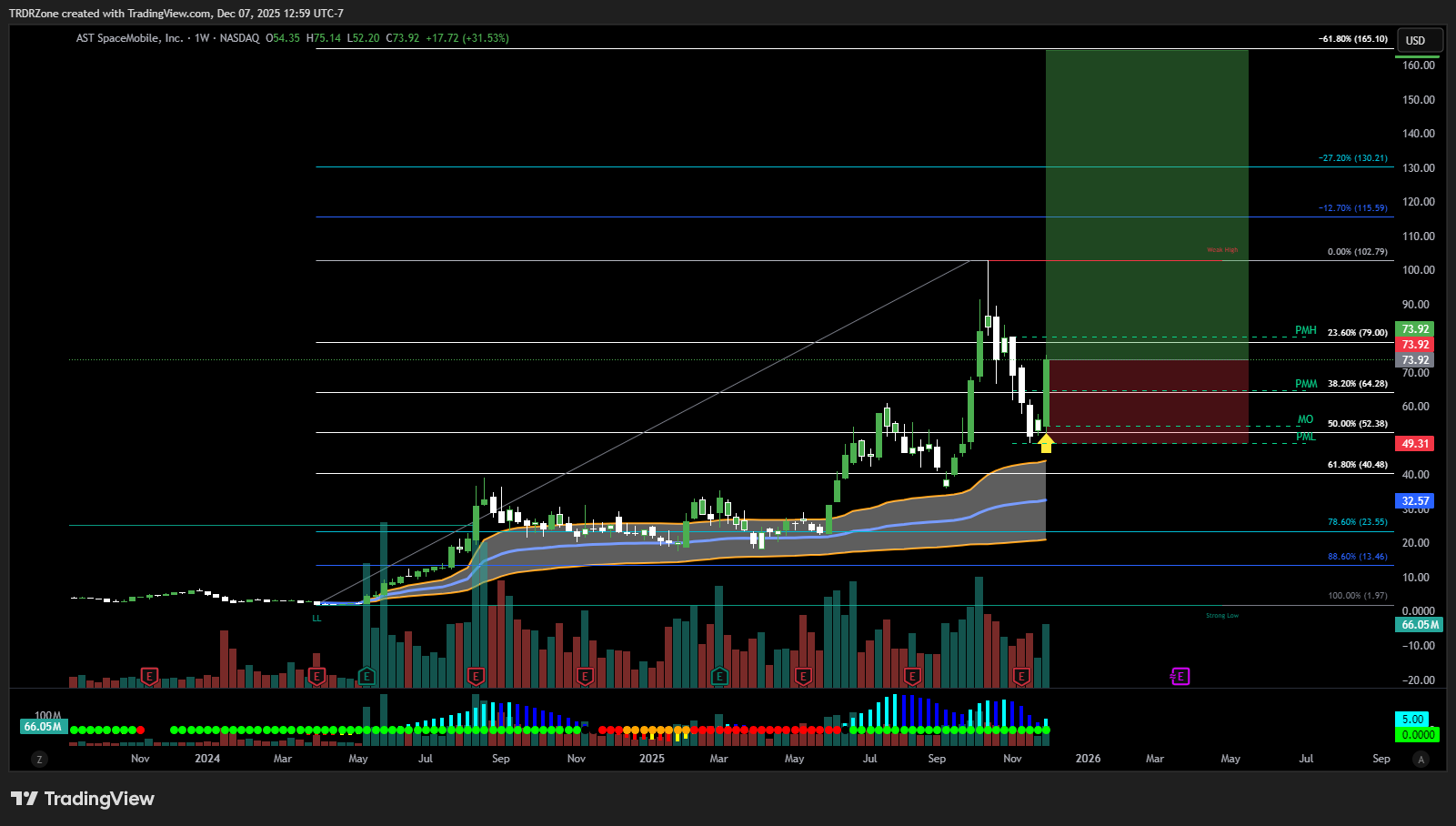1456x826 pixels.
Task: Toggle the A auto-scale button
Action: (1421, 759)
